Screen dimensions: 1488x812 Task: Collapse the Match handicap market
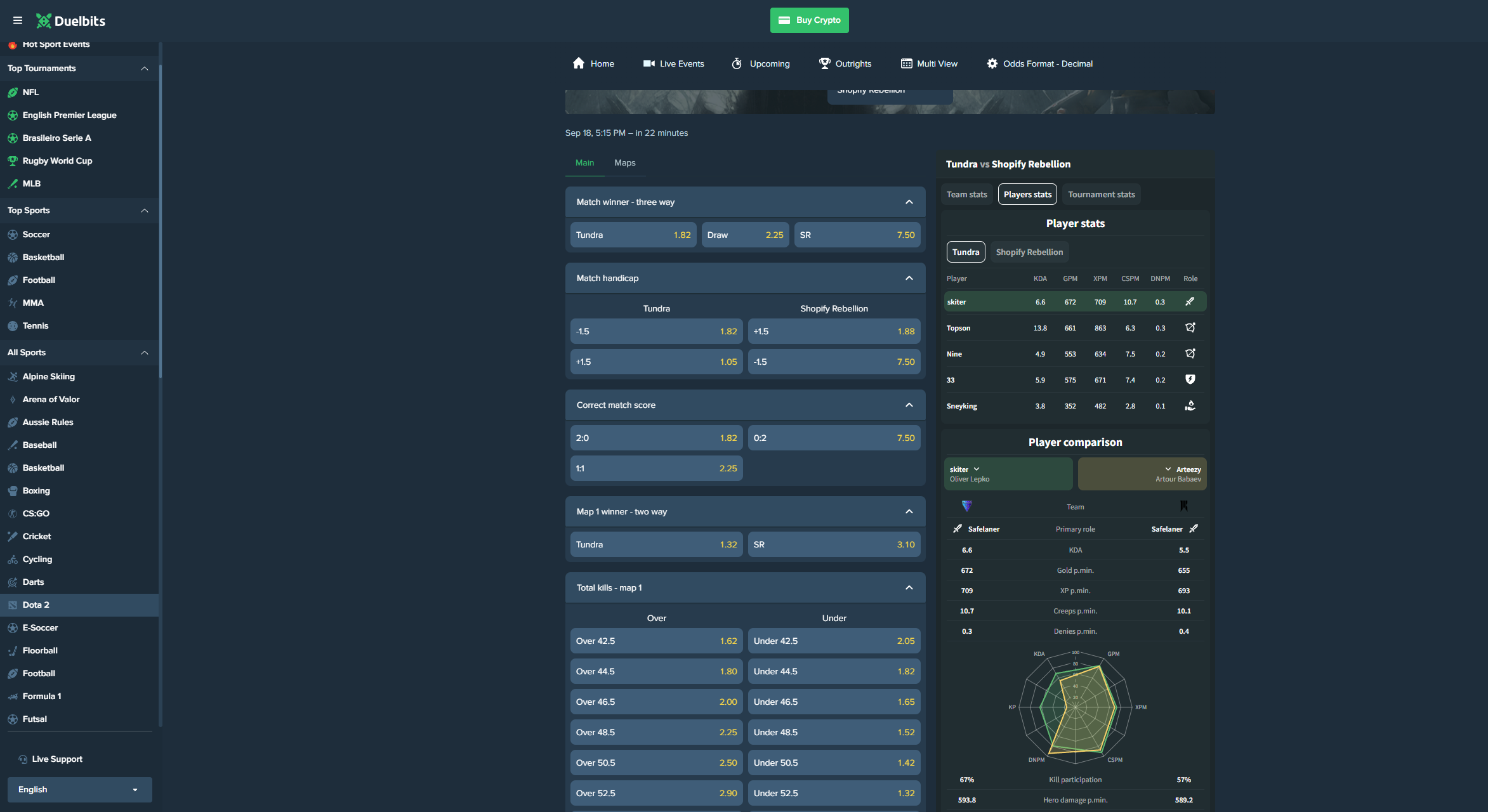909,278
